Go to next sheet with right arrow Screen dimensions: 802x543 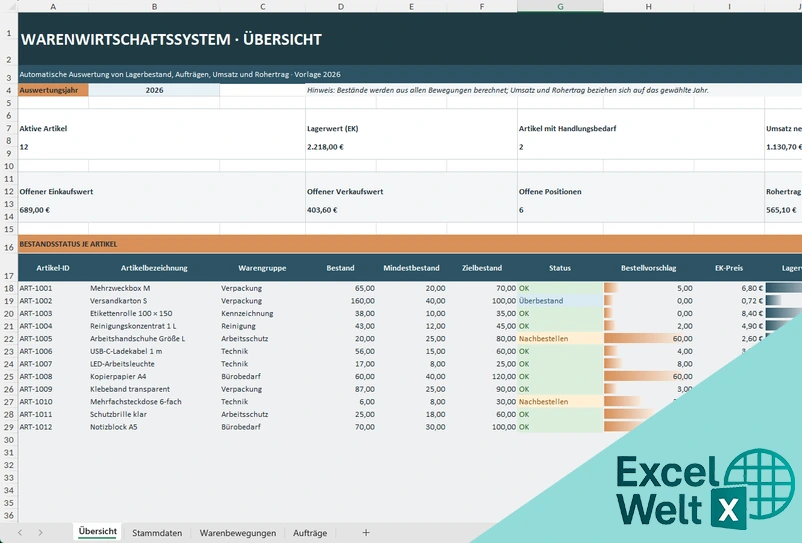[x=40, y=533]
